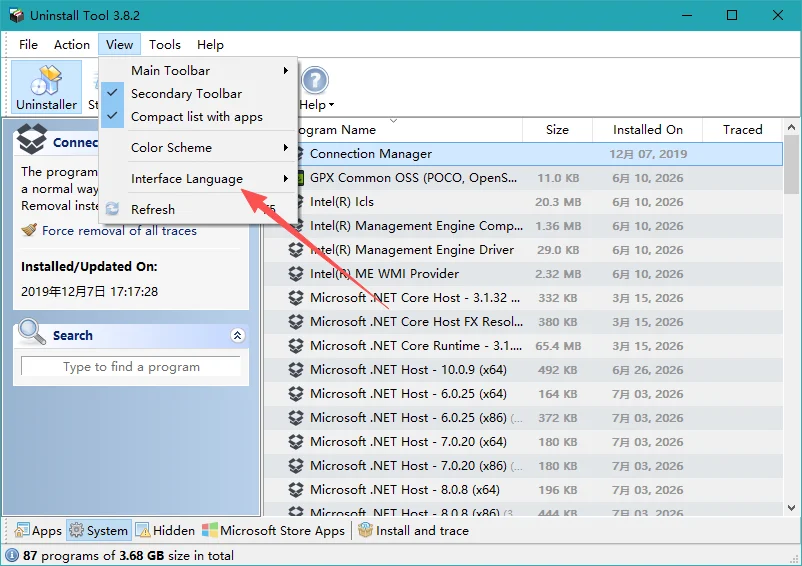The height and width of the screenshot is (566, 802).
Task: Click the 65.4 MB size cell
Action: pyautogui.click(x=558, y=346)
